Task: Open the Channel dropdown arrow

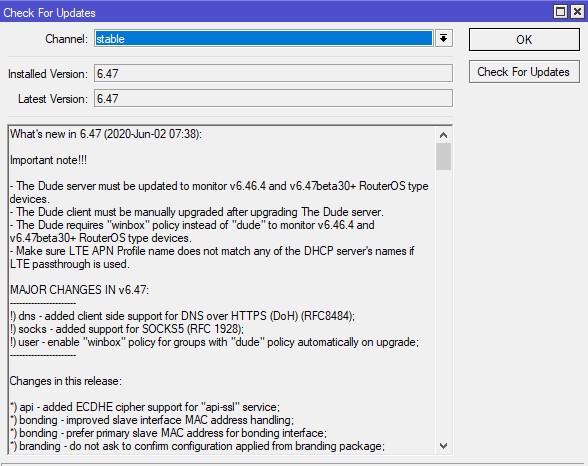Action: pyautogui.click(x=444, y=38)
